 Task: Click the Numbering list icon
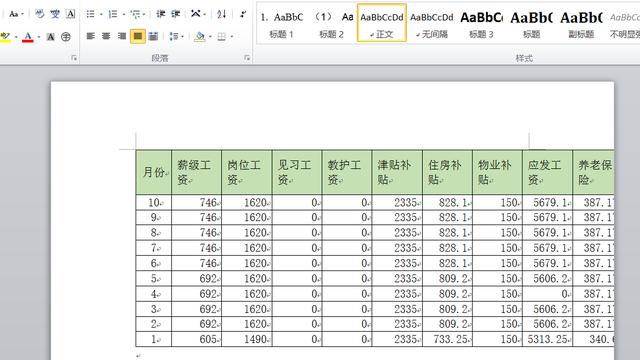(x=113, y=14)
